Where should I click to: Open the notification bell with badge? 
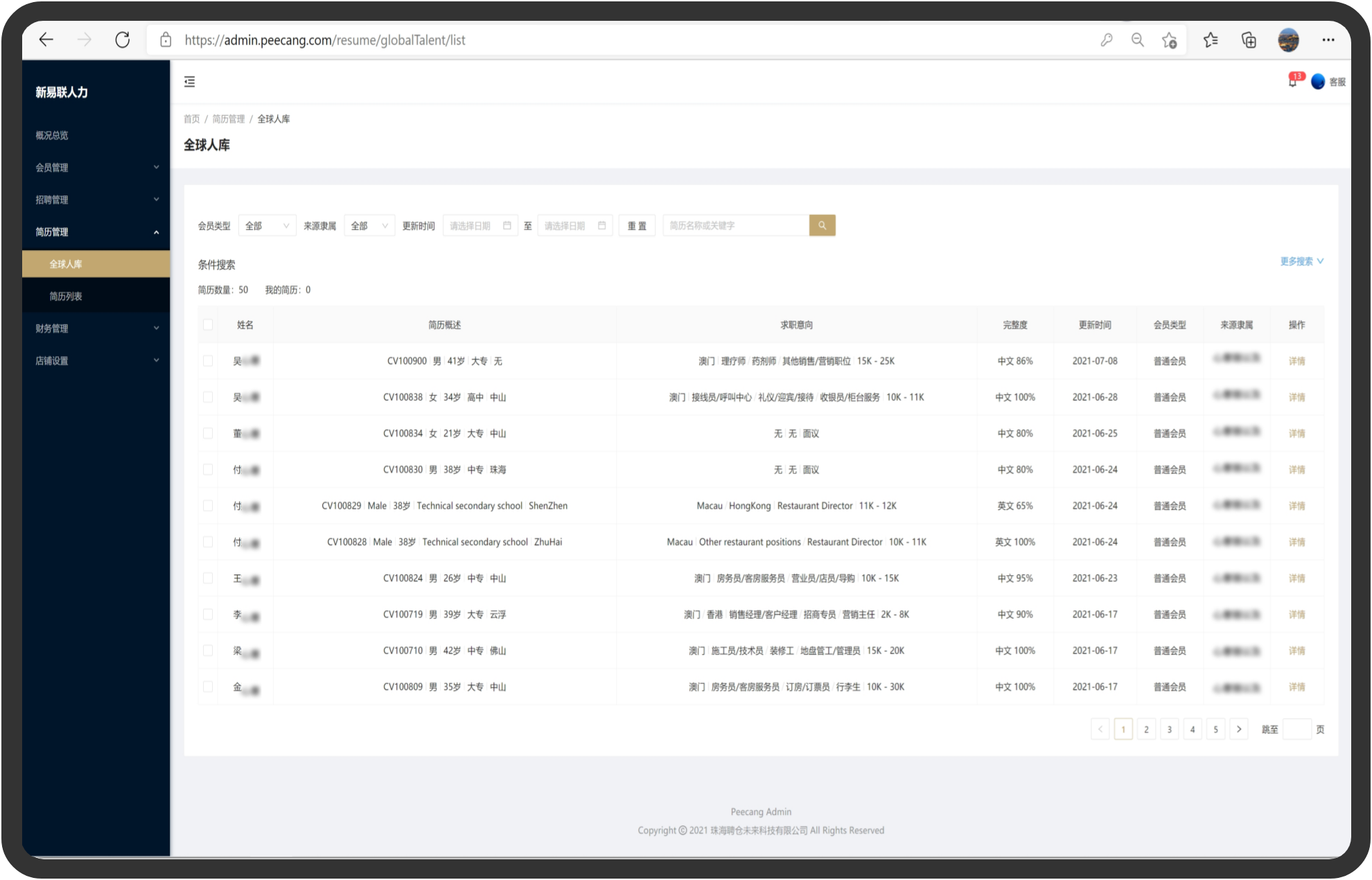coord(1292,82)
